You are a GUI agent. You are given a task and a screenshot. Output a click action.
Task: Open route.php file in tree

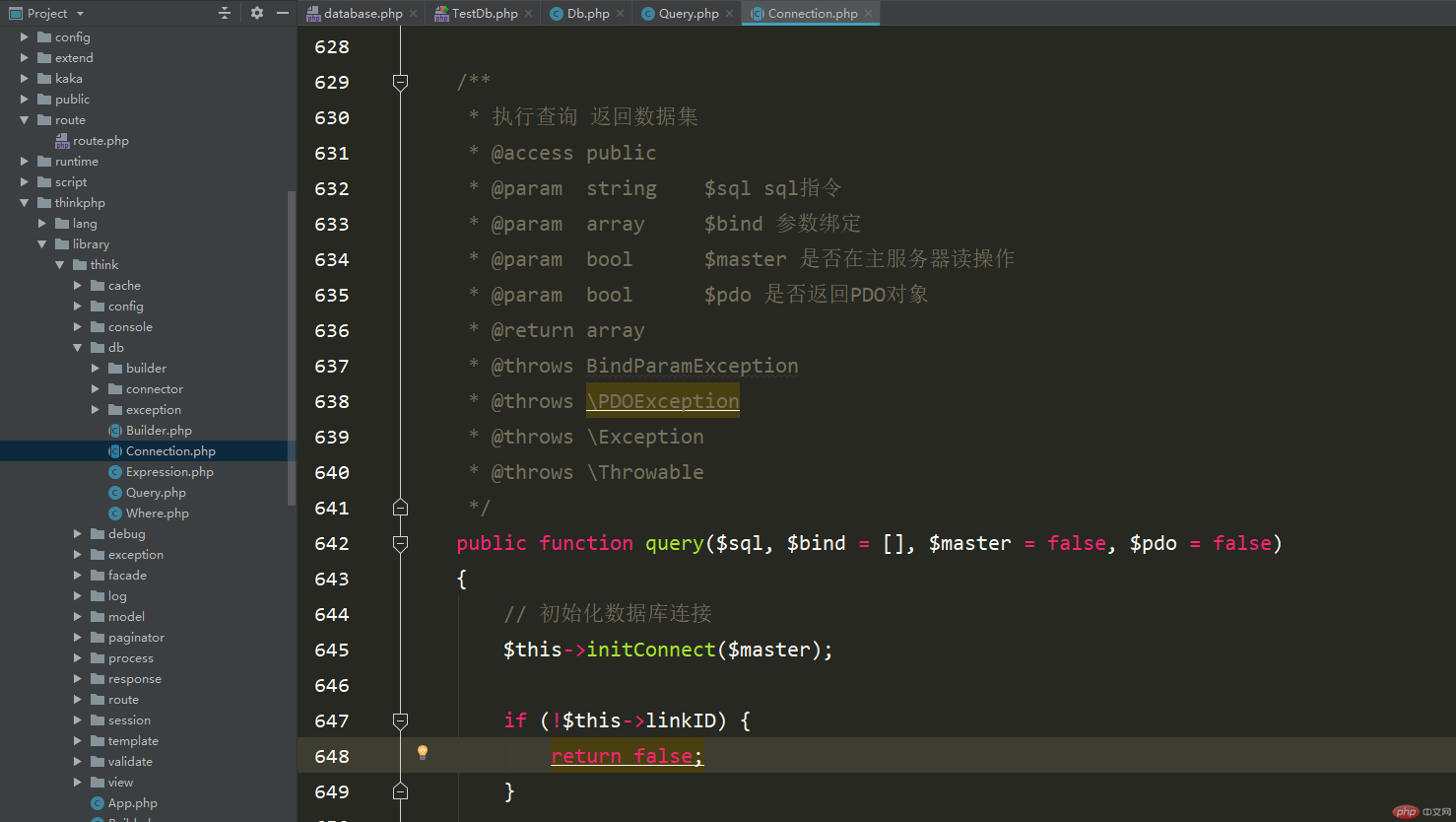100,140
